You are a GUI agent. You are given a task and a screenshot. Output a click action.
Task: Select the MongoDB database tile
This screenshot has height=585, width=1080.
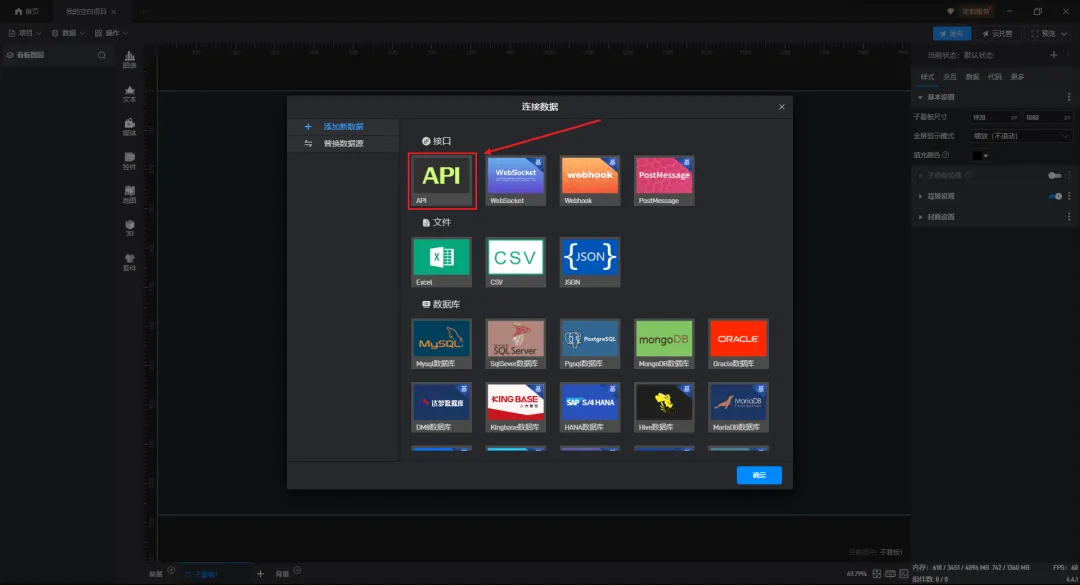click(x=664, y=344)
